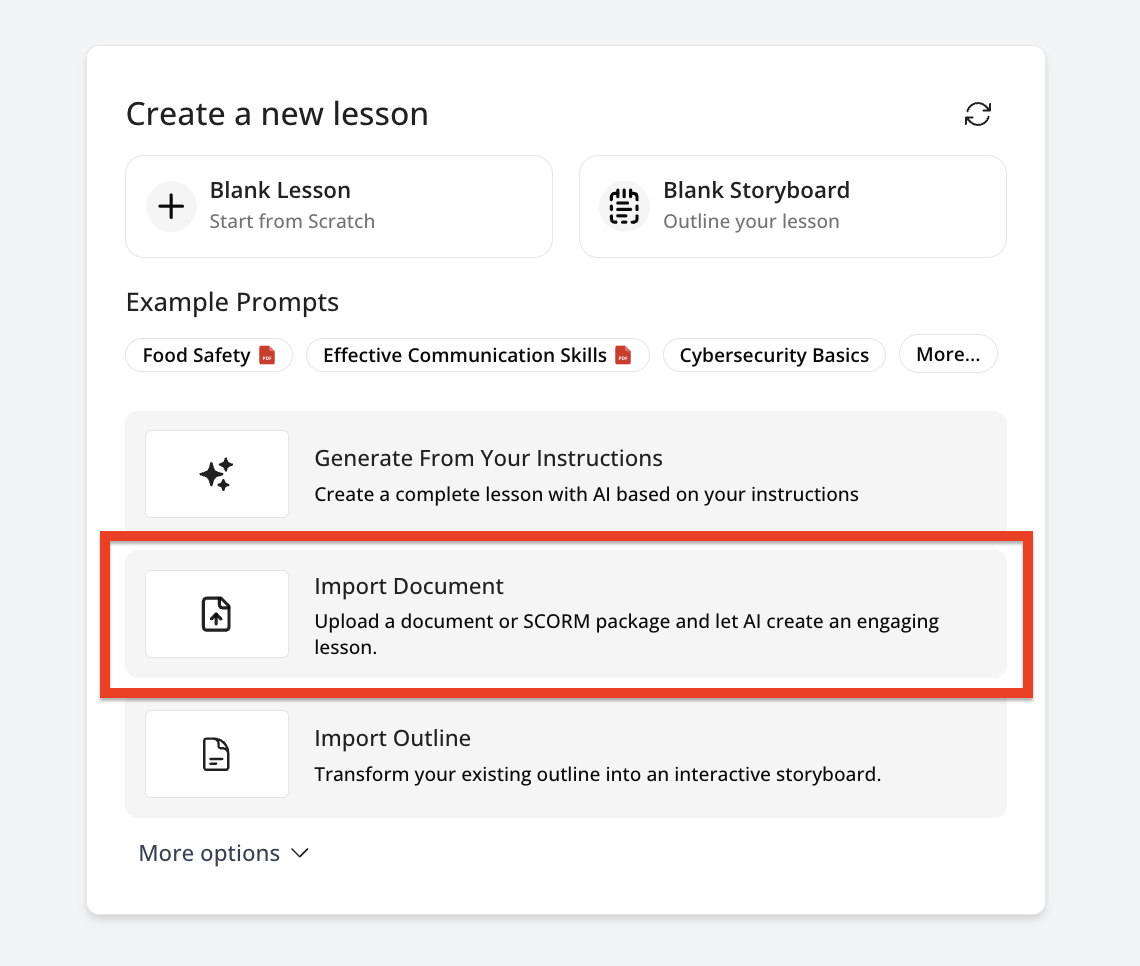Show more example prompts via More...
This screenshot has width=1140, height=966.
[x=947, y=354]
